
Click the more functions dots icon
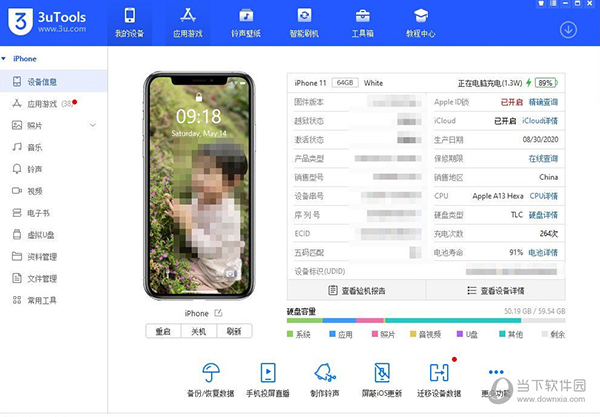click(x=496, y=372)
